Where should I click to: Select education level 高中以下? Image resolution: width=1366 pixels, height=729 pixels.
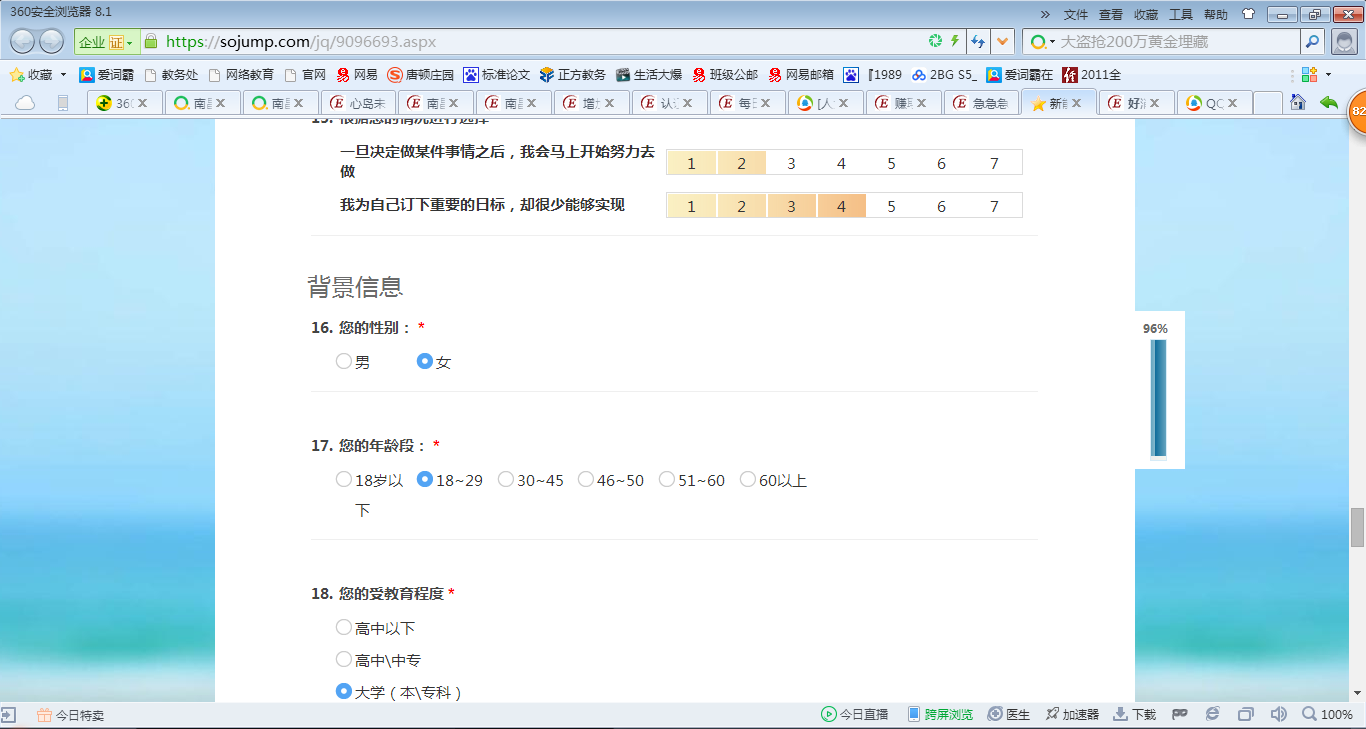tap(344, 628)
